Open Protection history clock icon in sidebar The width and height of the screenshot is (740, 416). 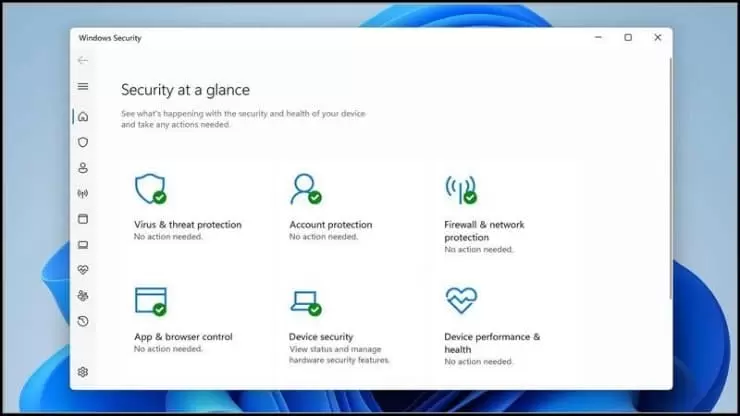(x=83, y=321)
